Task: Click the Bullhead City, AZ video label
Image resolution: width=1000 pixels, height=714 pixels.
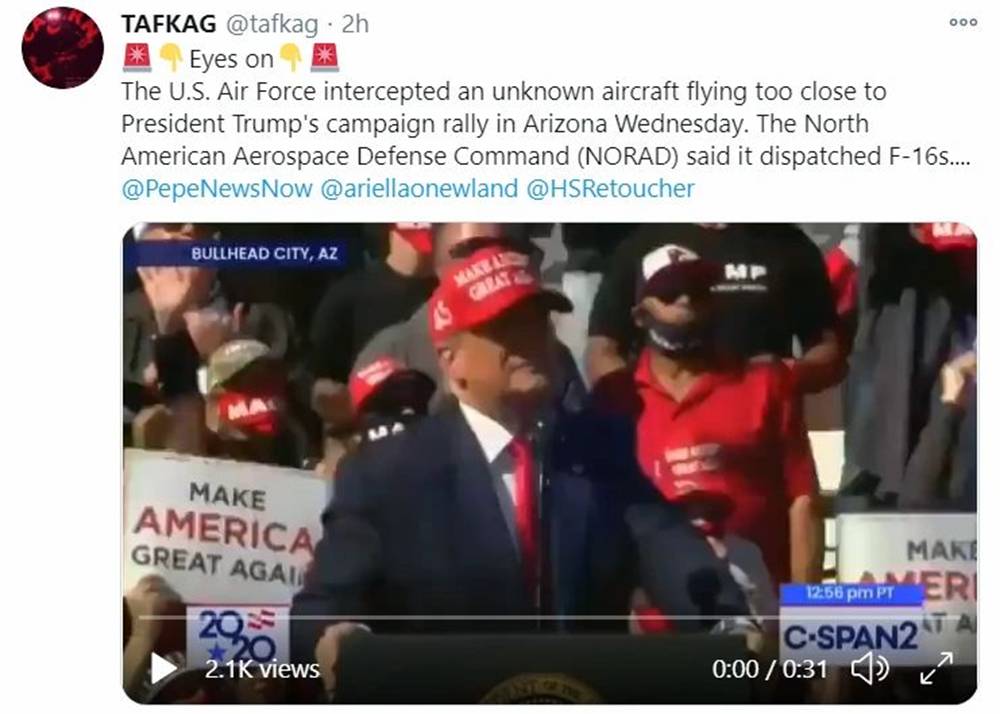Action: pyautogui.click(x=264, y=254)
